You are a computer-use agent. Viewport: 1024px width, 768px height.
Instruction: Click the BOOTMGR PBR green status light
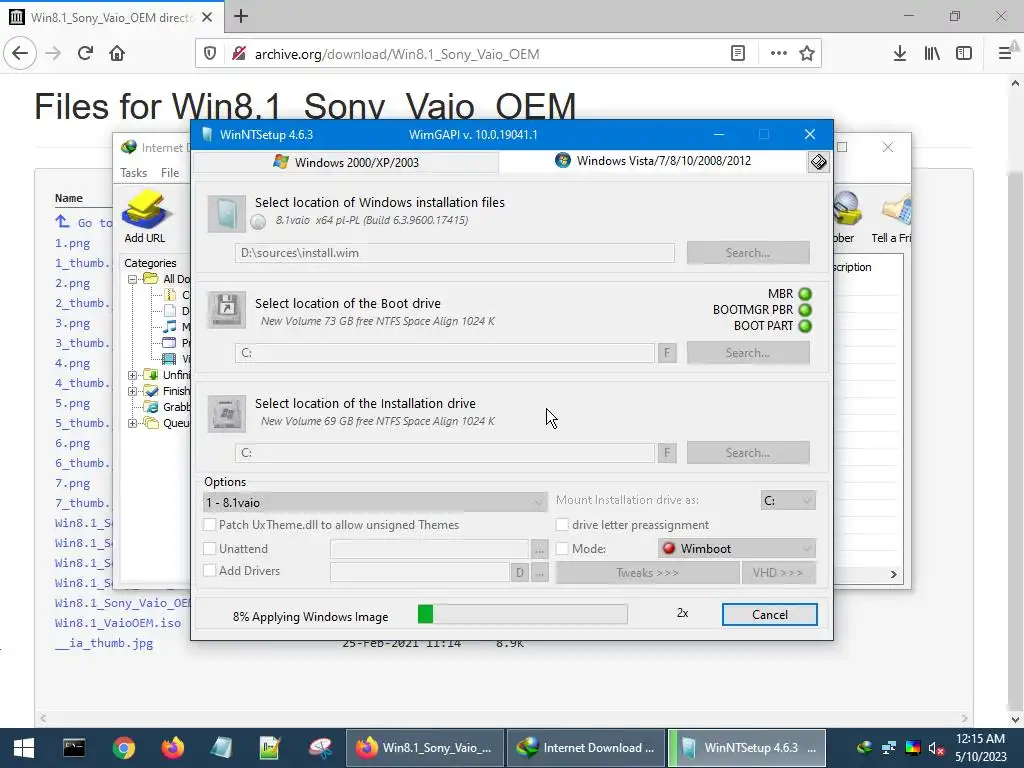[805, 310]
